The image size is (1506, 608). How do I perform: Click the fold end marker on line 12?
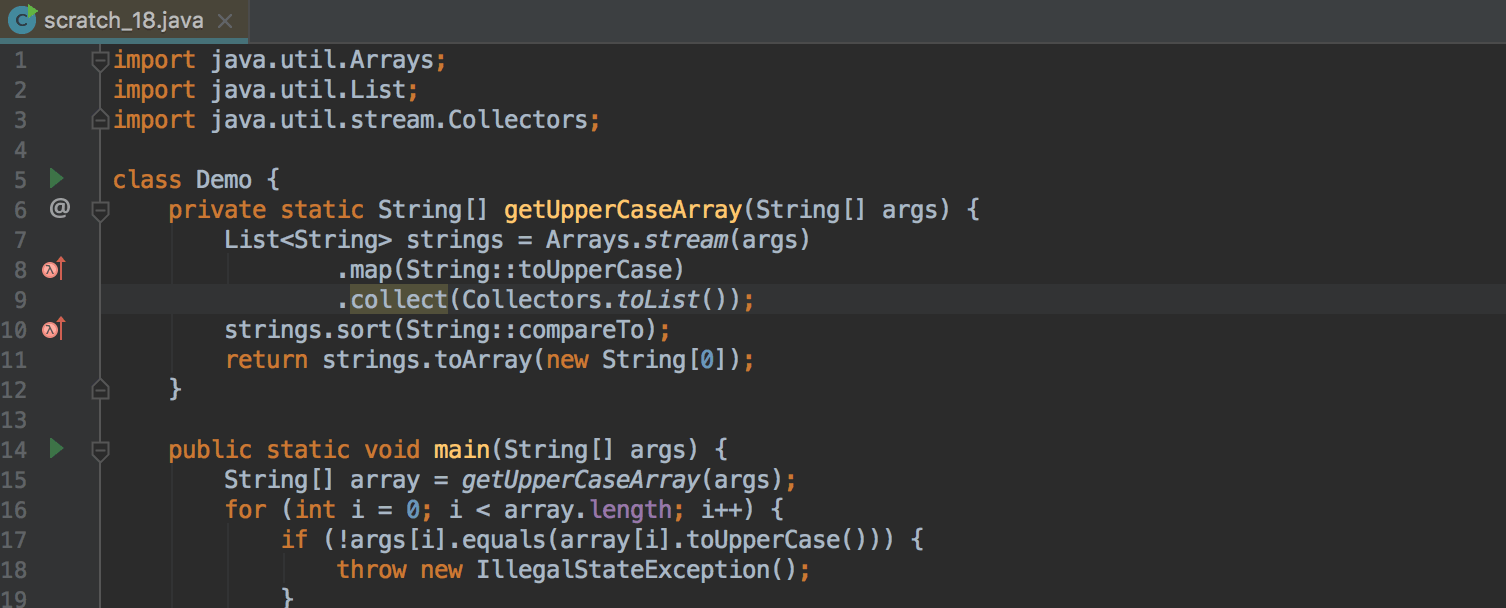click(99, 389)
